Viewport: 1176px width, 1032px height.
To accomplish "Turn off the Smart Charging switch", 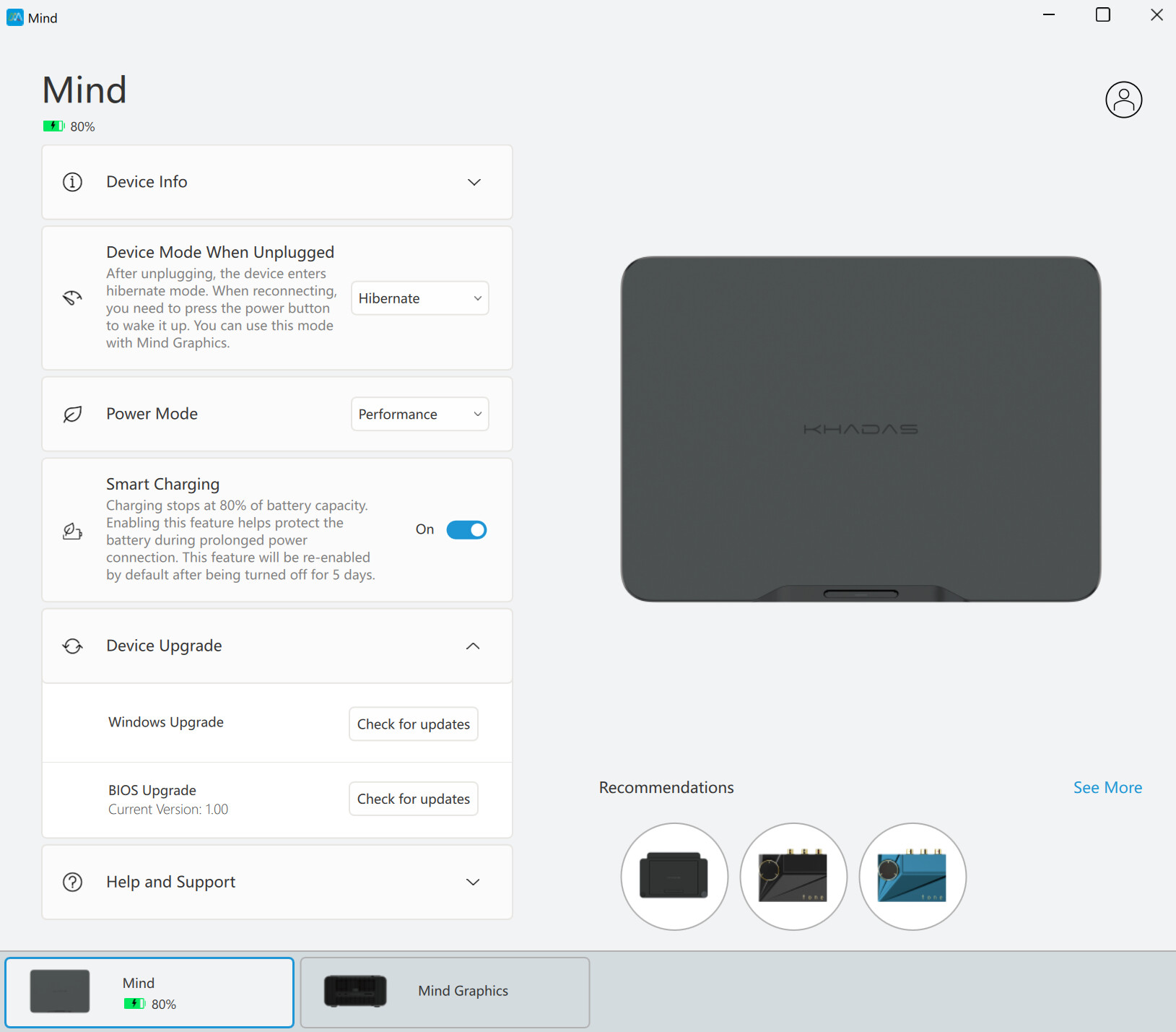I will pos(466,530).
